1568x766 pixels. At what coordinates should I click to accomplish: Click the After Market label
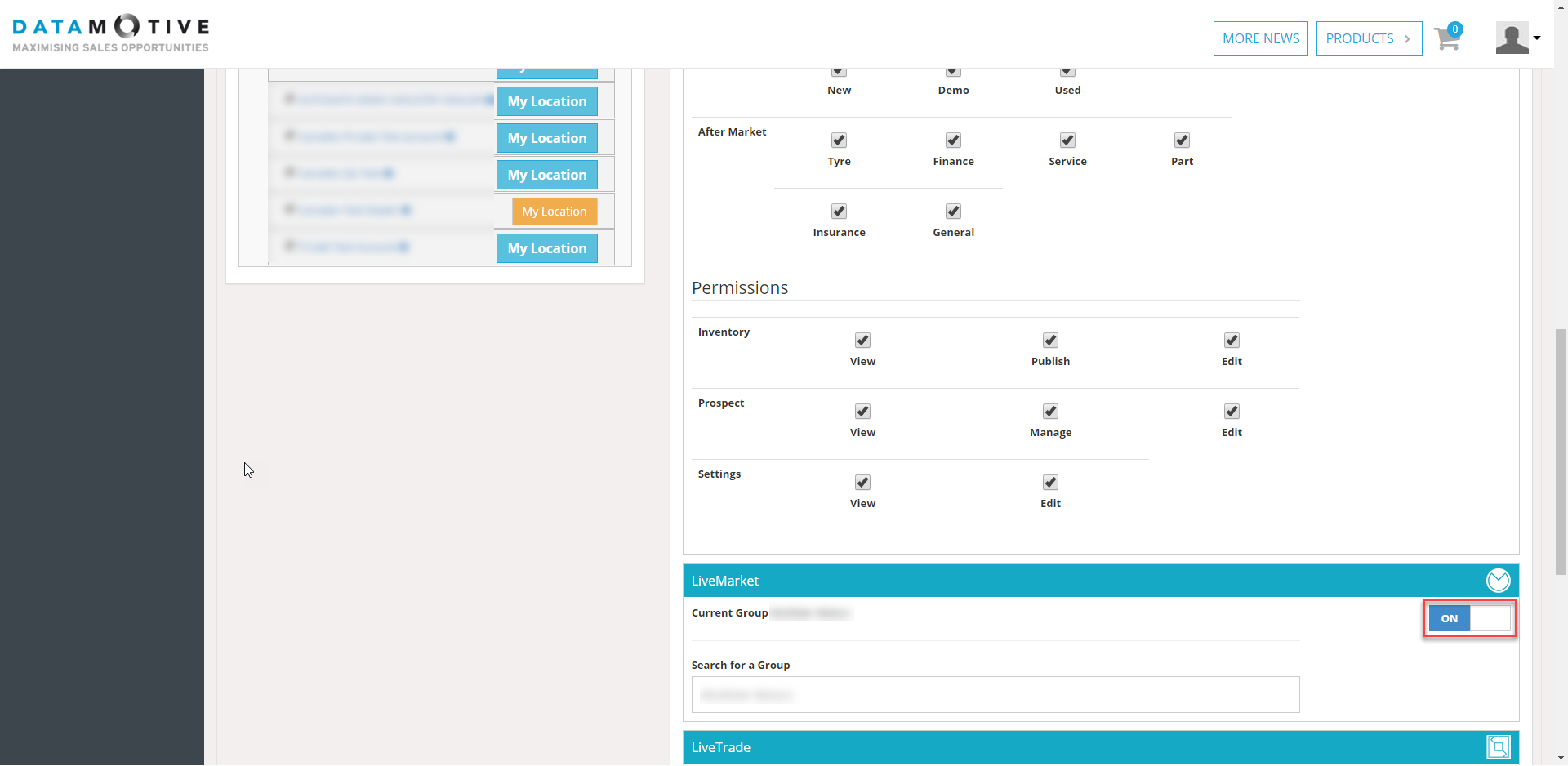(733, 132)
